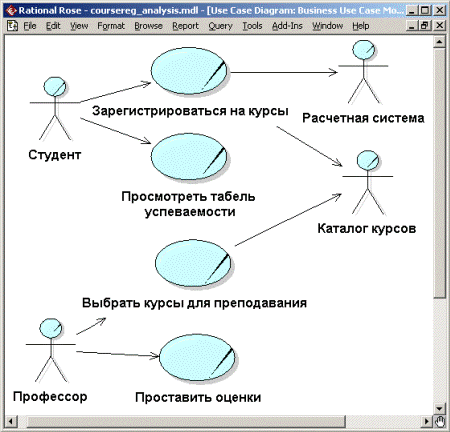Click the hand pan icon in corner
Screen dimensions: 450x432
coord(440,421)
